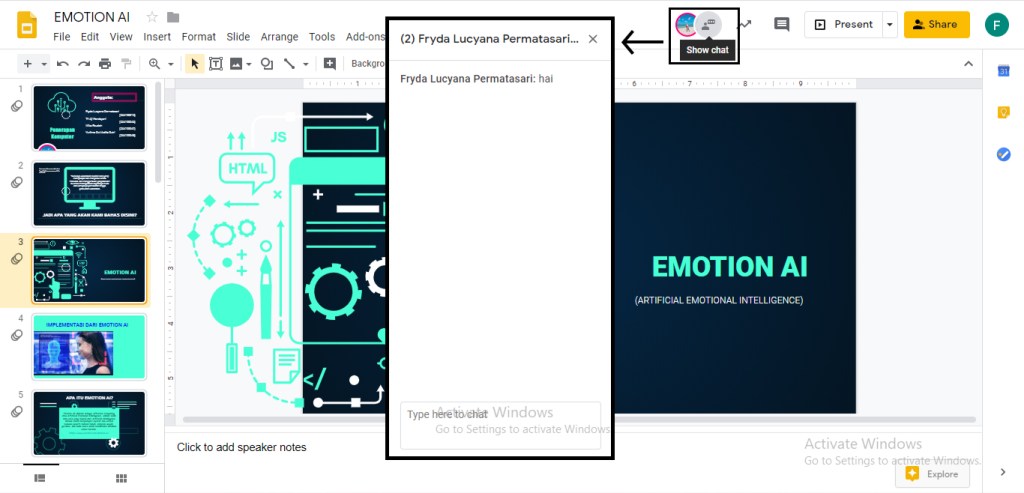The width and height of the screenshot is (1024, 493).
Task: Open the new slide layout dropdown arrow
Action: 43,64
